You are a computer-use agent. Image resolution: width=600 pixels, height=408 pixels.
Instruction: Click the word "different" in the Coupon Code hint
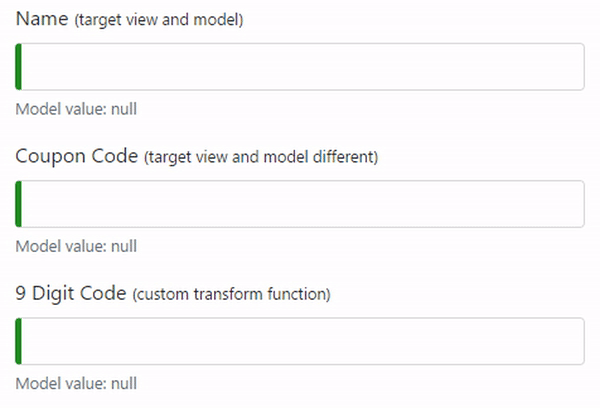[x=347, y=157]
